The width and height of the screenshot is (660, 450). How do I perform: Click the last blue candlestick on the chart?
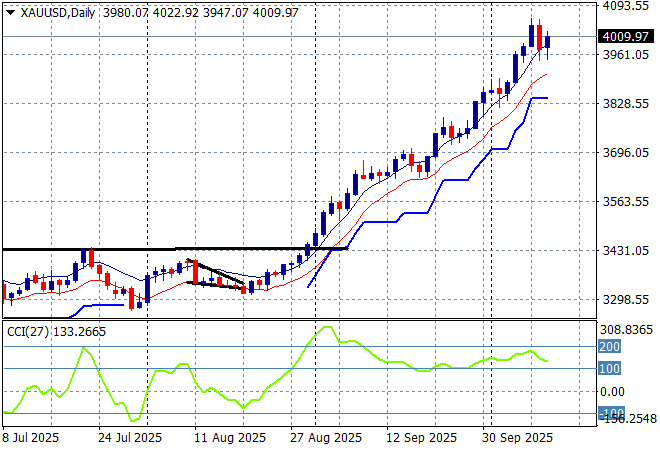(x=547, y=41)
